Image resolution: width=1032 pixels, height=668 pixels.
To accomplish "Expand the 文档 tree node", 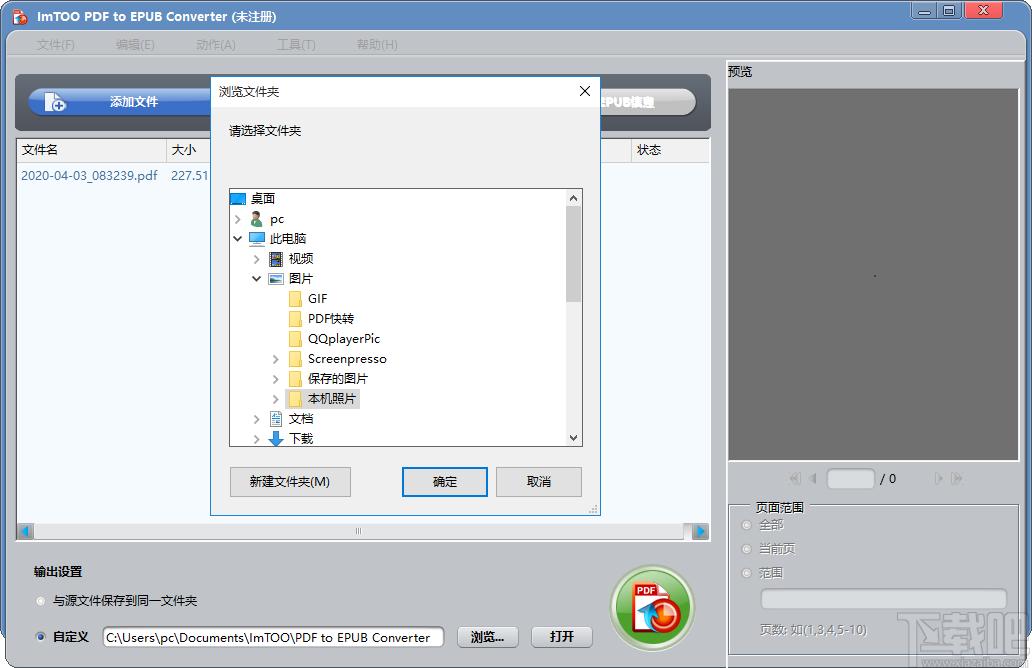I will (257, 419).
